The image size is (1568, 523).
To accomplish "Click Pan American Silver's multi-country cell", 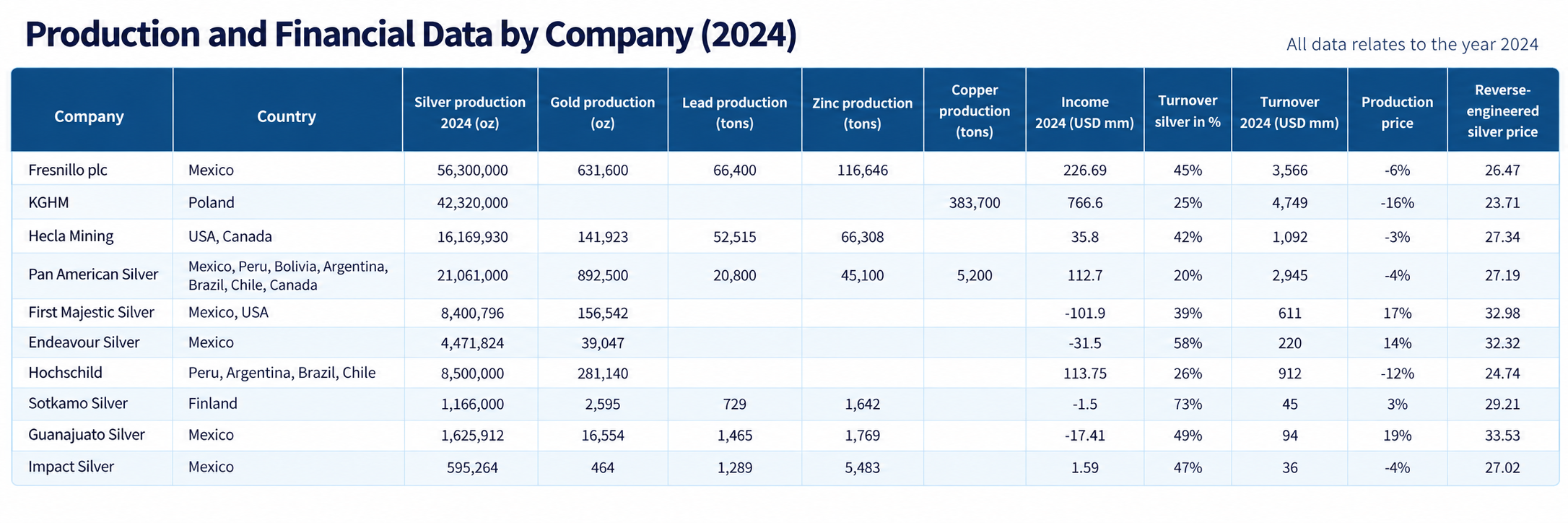I will point(288,276).
